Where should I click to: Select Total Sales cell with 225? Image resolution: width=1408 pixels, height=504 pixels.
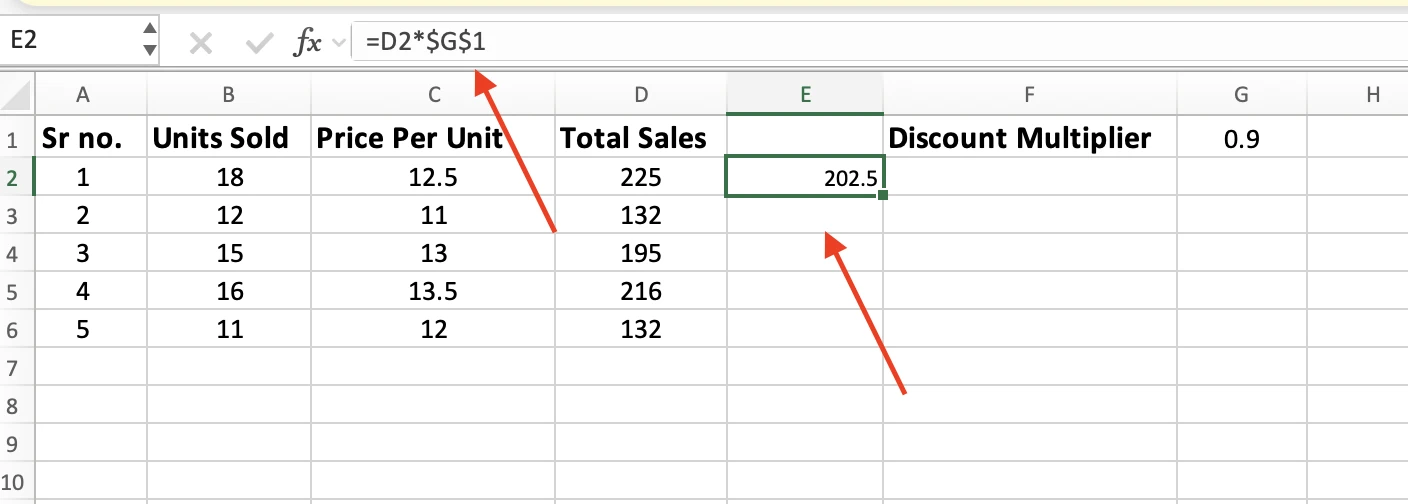point(641,177)
